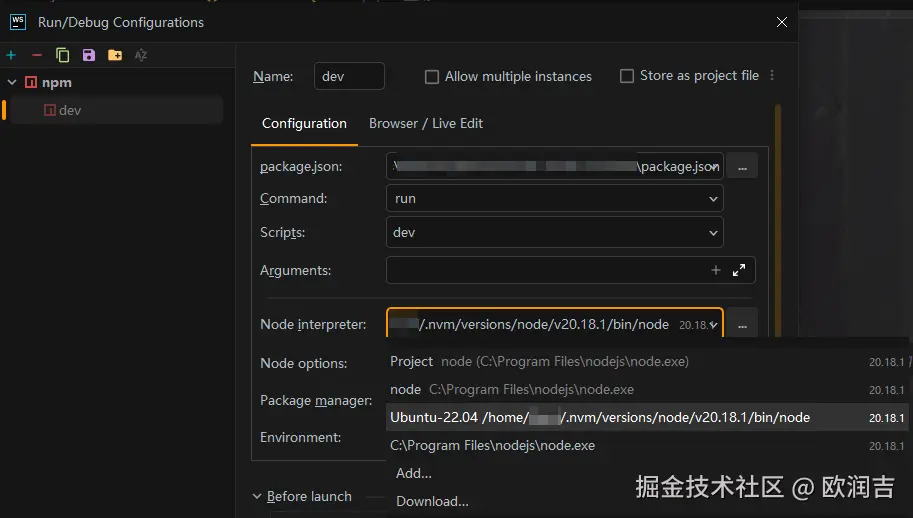Choose Add... in interpreter list

(x=414, y=473)
